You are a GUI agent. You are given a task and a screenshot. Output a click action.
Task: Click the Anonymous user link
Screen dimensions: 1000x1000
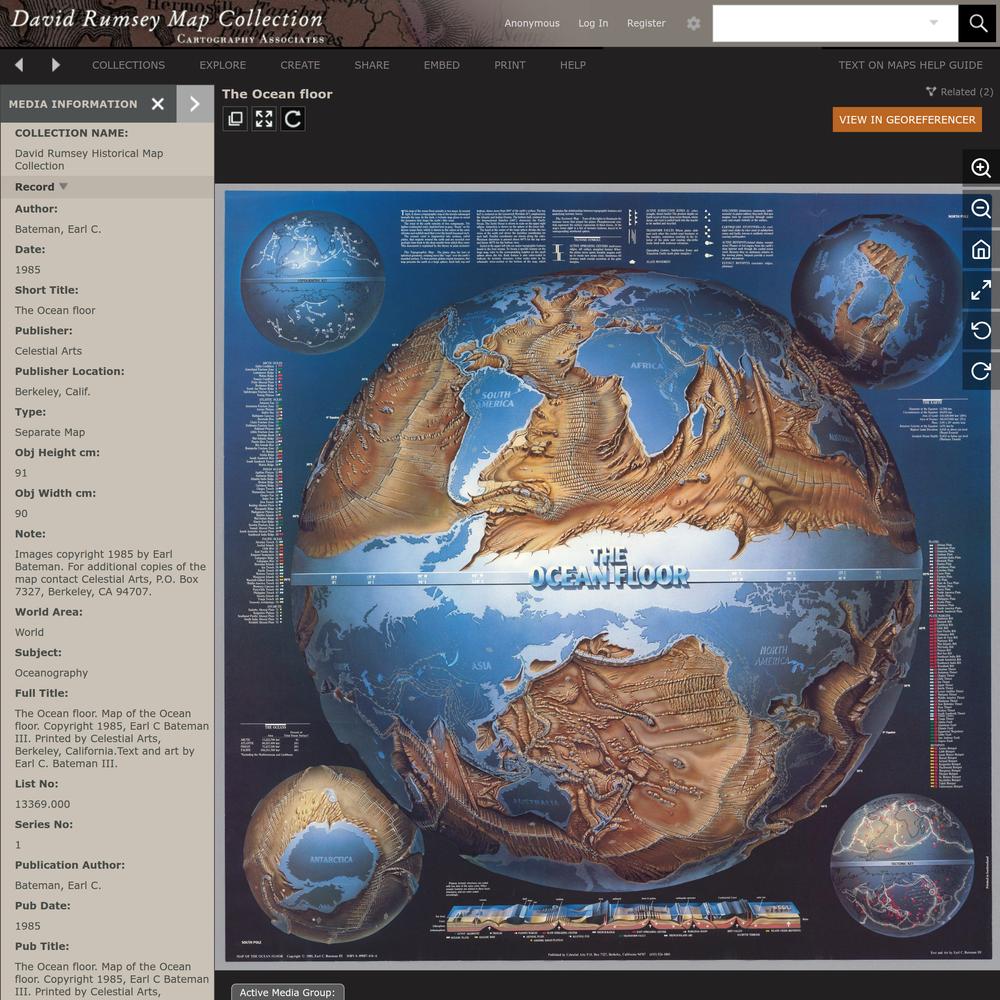click(x=532, y=24)
